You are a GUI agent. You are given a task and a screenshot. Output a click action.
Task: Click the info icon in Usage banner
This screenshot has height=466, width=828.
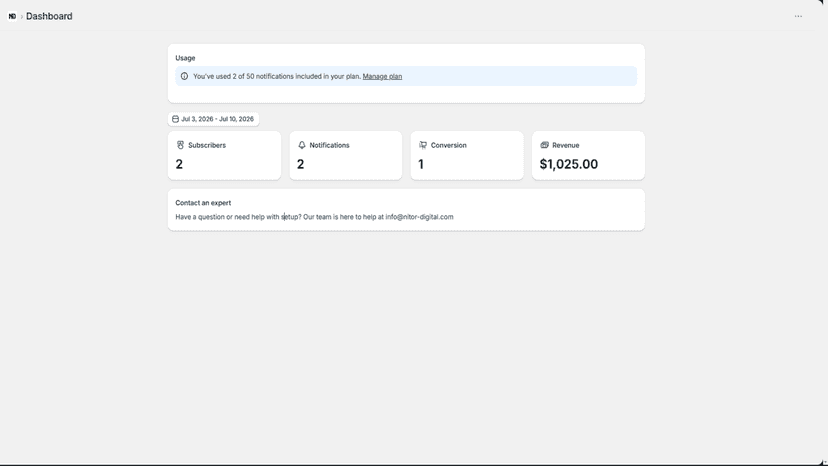[x=184, y=76]
